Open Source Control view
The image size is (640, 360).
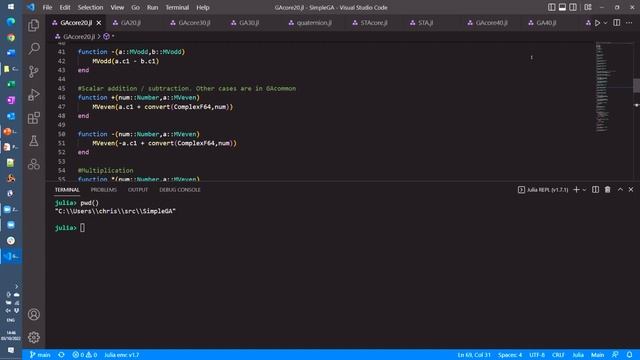pos(34,71)
